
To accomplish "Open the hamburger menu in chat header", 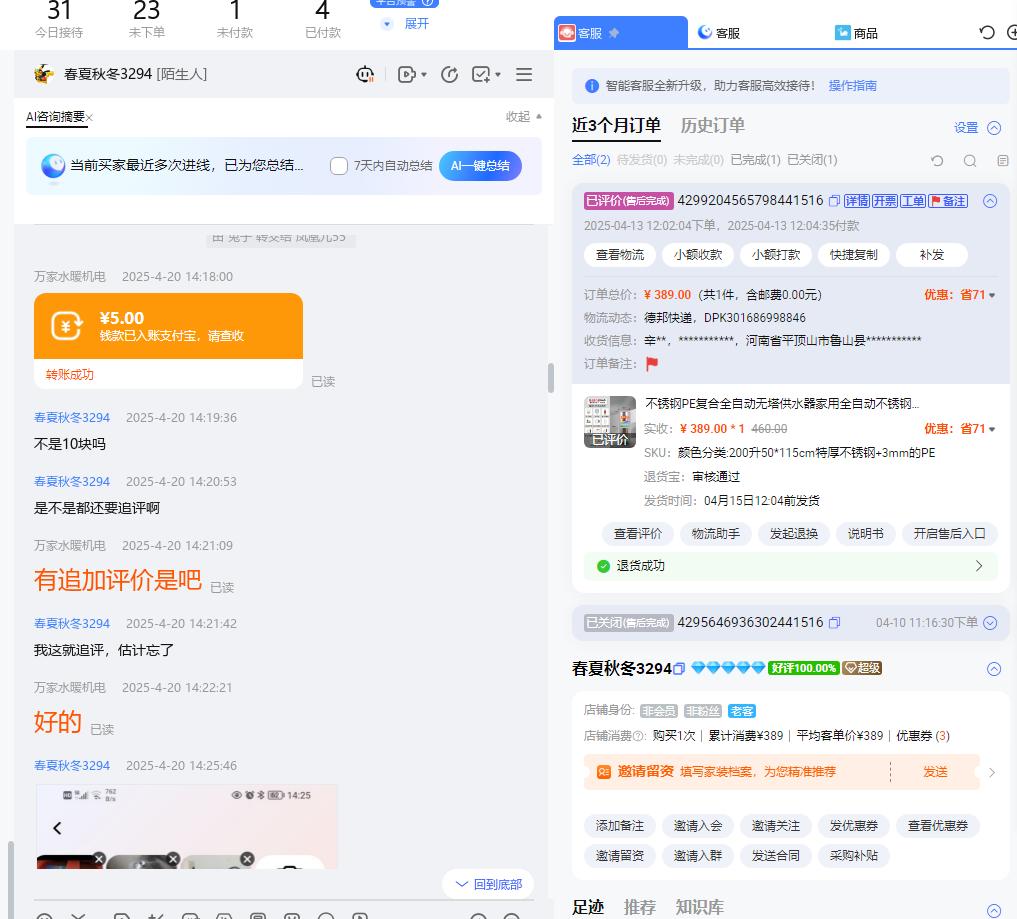I will click(x=524, y=74).
